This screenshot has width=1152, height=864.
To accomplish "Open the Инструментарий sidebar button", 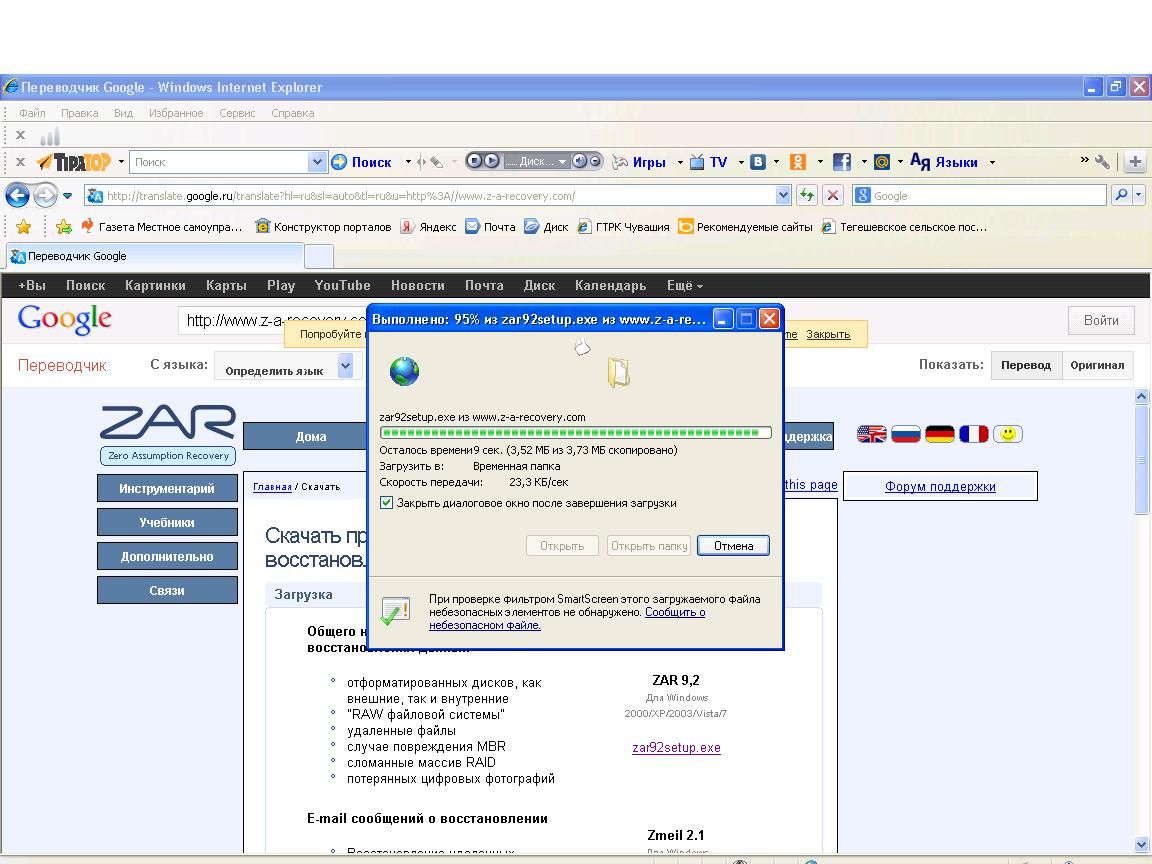I will coord(168,489).
